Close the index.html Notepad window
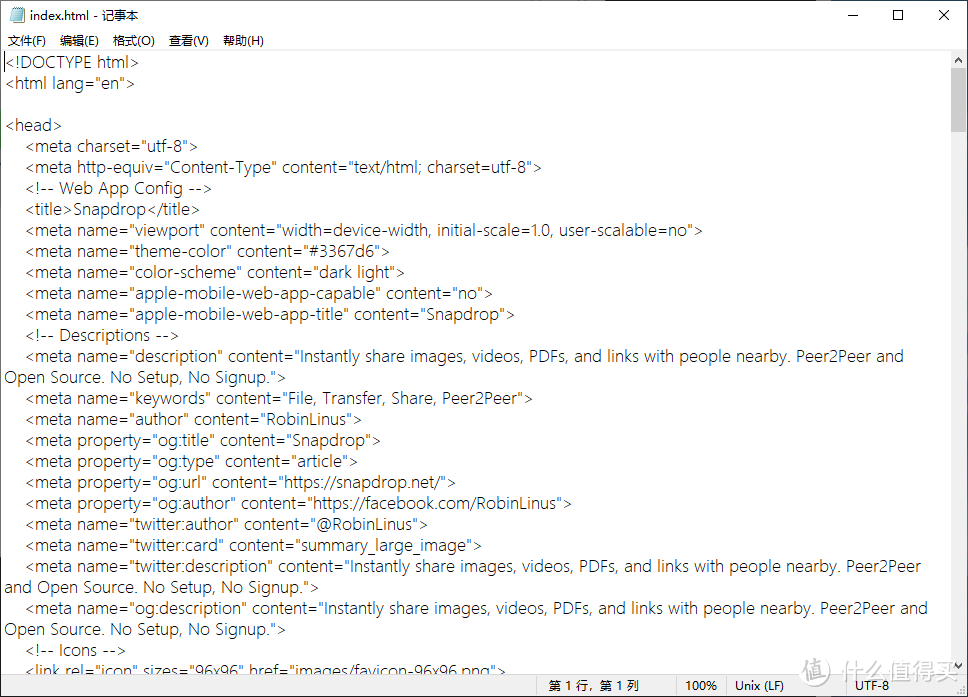Screen dimensions: 968x697 coord(943,15)
